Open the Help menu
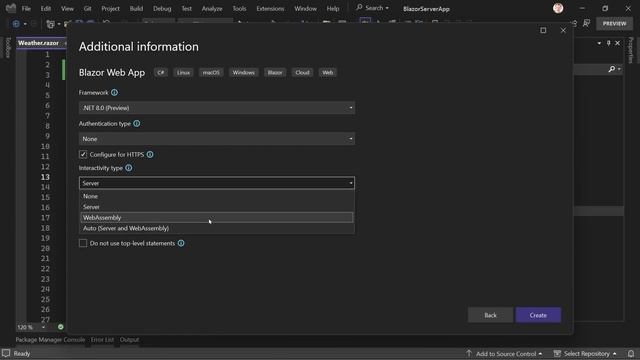The height and width of the screenshot is (360, 640). pyautogui.click(x=333, y=9)
